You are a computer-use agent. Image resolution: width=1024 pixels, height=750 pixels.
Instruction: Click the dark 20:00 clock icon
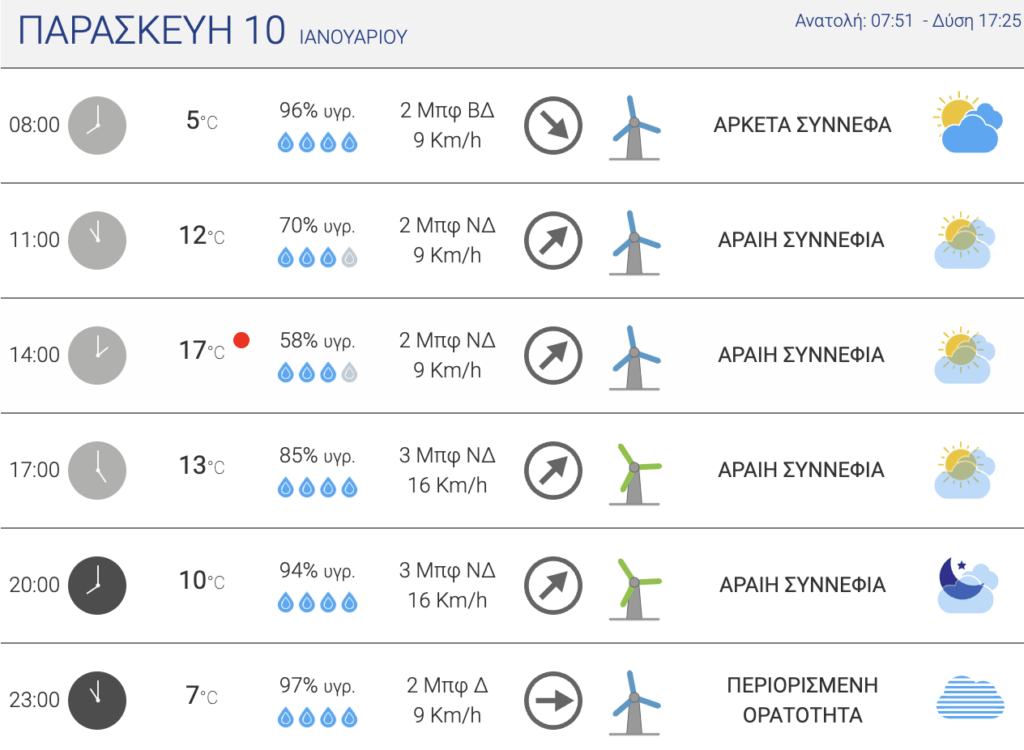[97, 585]
